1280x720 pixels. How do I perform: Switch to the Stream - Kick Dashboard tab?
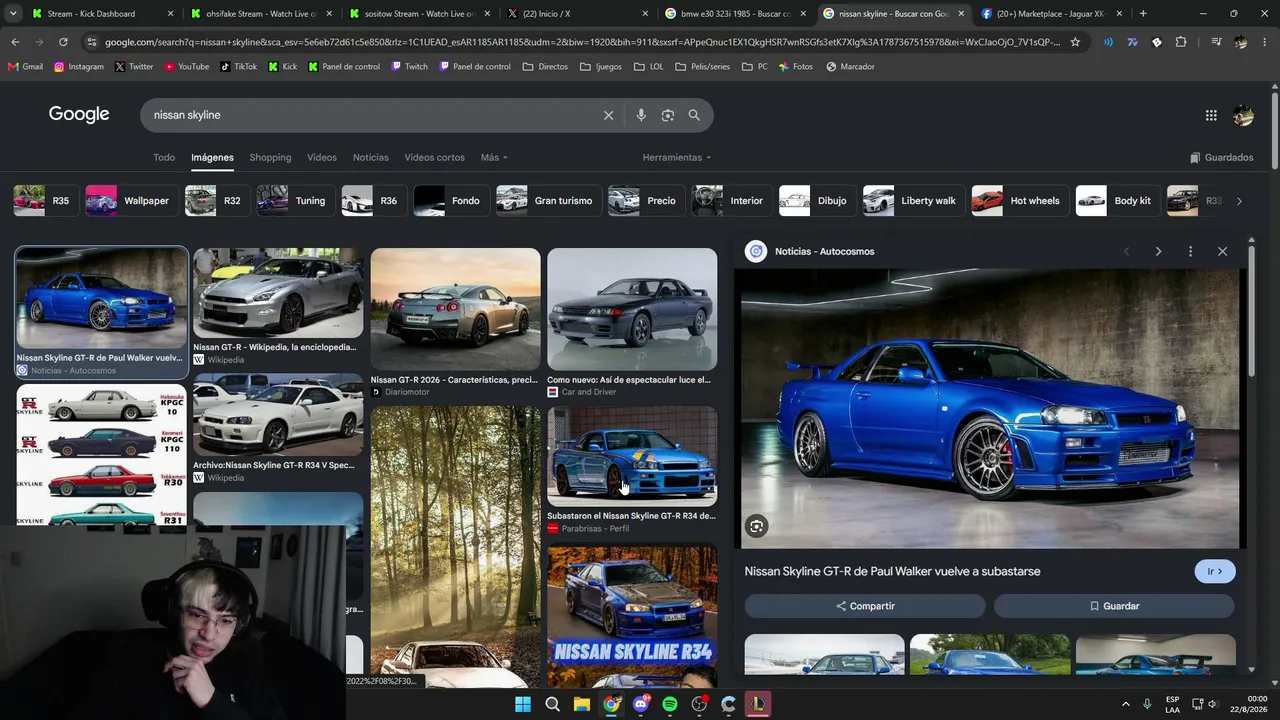101,14
